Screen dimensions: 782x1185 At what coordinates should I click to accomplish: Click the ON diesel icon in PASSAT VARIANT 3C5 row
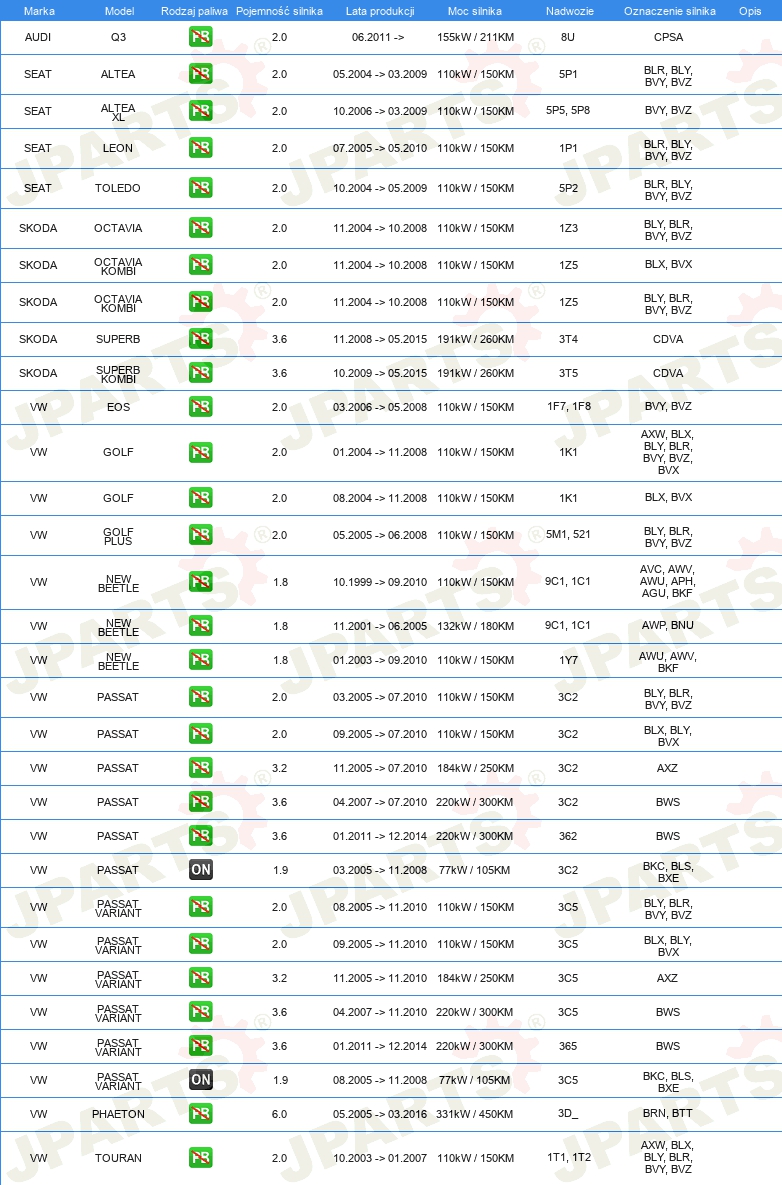[x=200, y=1081]
